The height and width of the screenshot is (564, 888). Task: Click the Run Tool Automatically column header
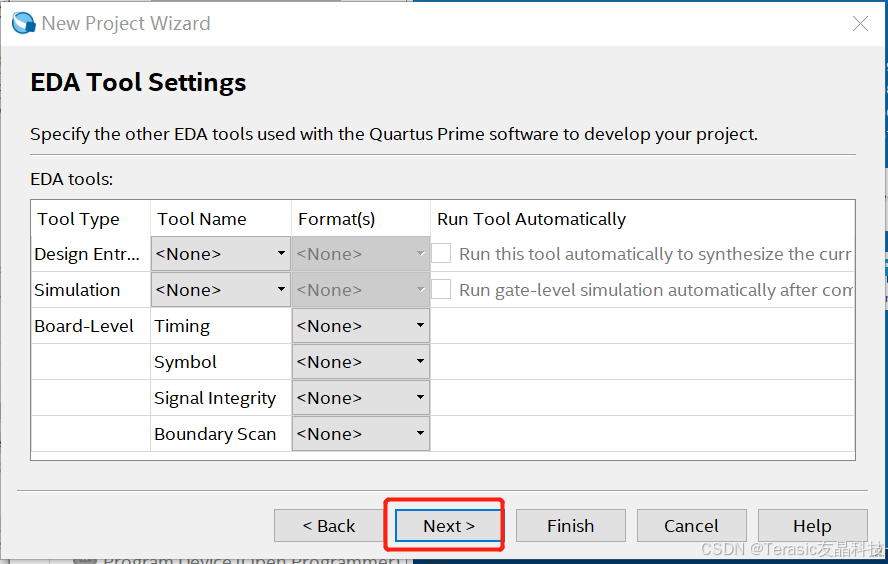(x=643, y=219)
